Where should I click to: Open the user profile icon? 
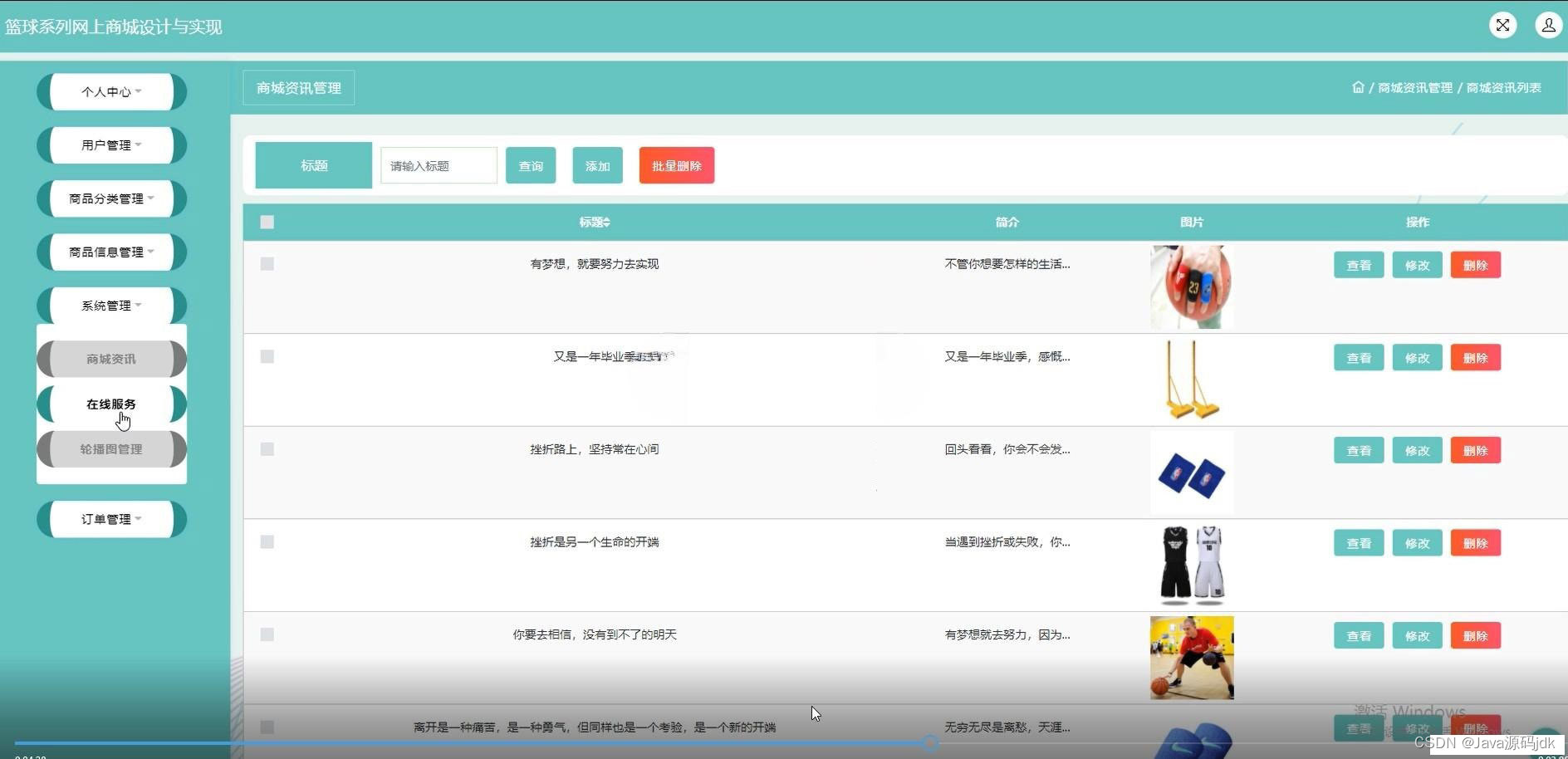(1549, 25)
